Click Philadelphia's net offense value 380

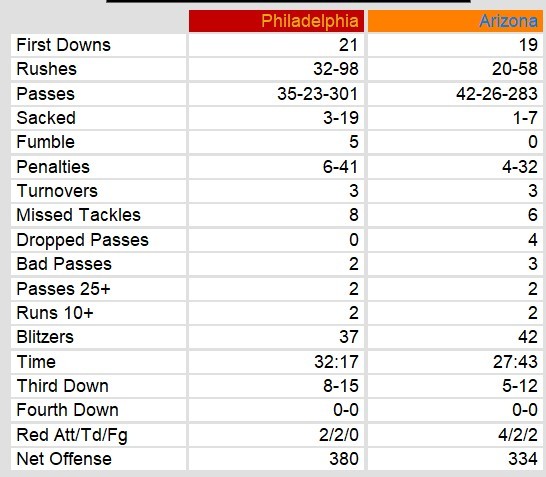pos(344,459)
